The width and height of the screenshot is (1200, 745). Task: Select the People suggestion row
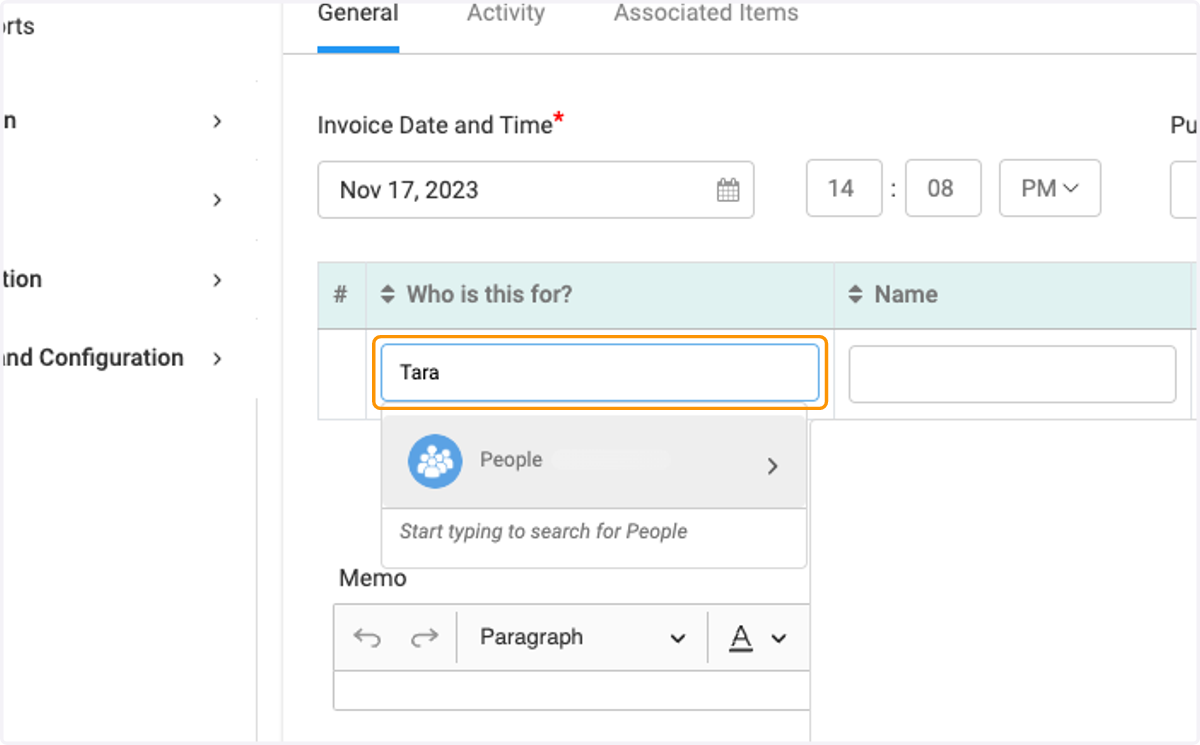[594, 461]
